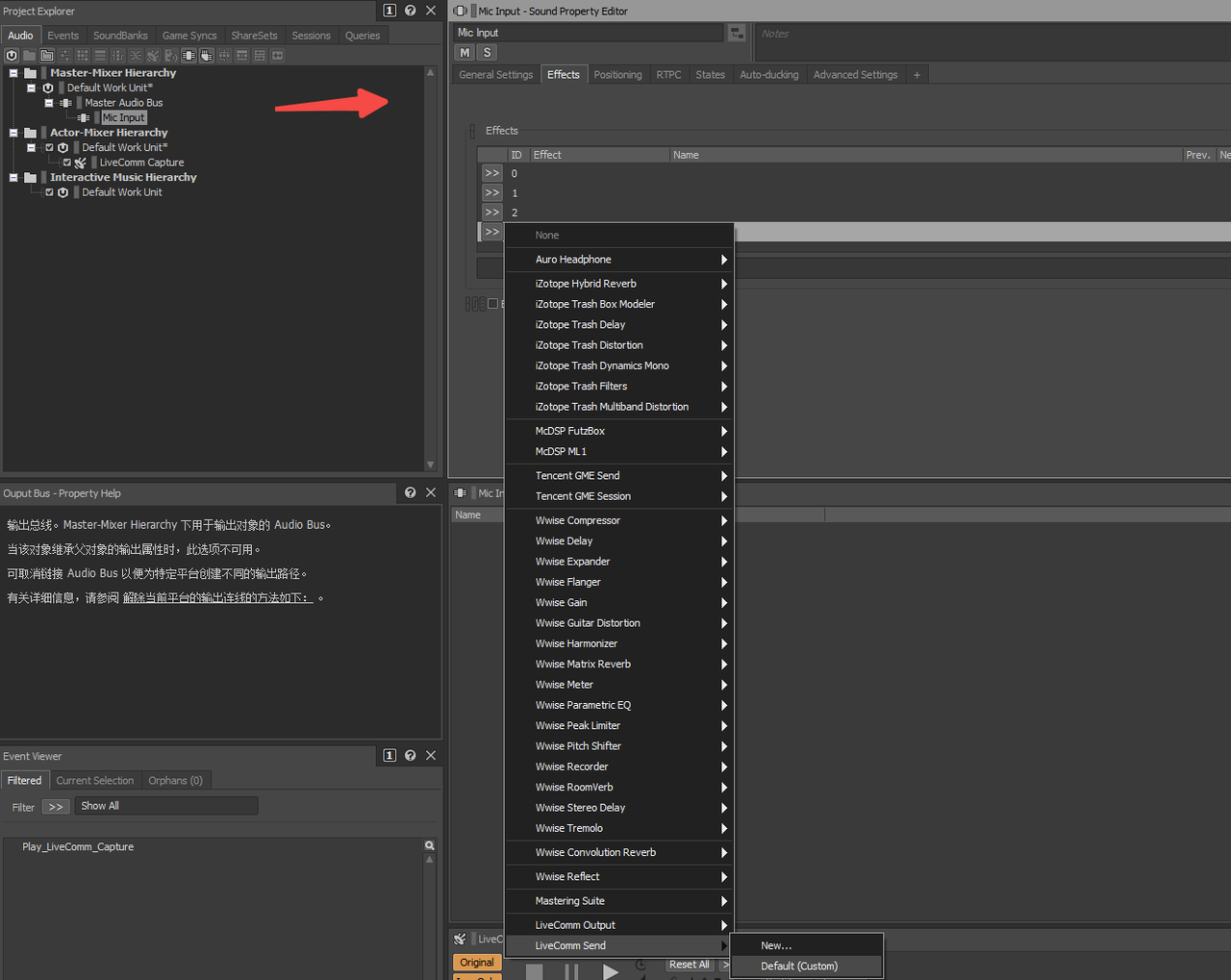This screenshot has height=980, width=1231.
Task: Choose None in the effect menu
Action: coord(619,236)
